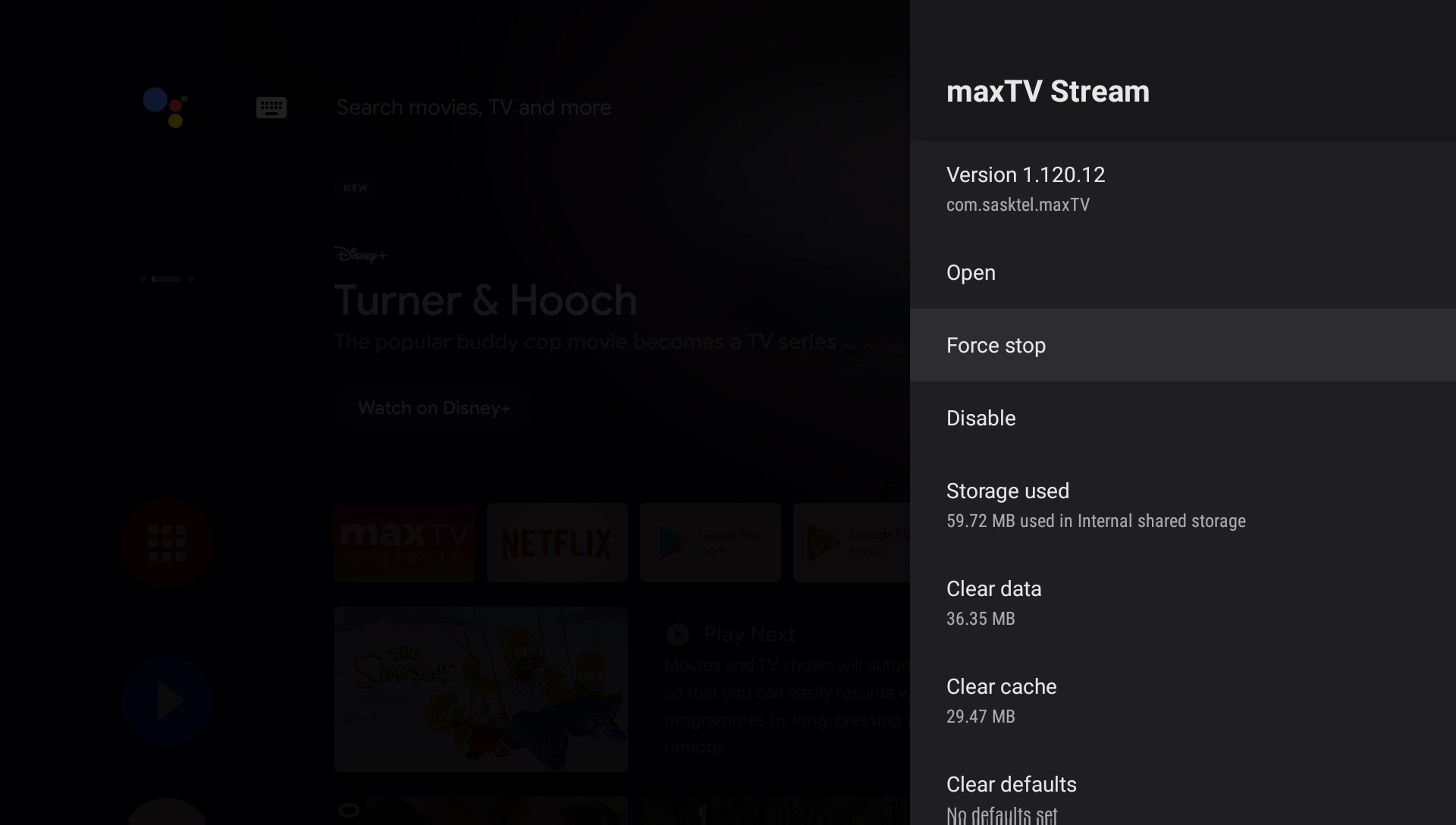The height and width of the screenshot is (825, 1456).
Task: Select Force stop for maxTV Stream
Action: (x=996, y=345)
